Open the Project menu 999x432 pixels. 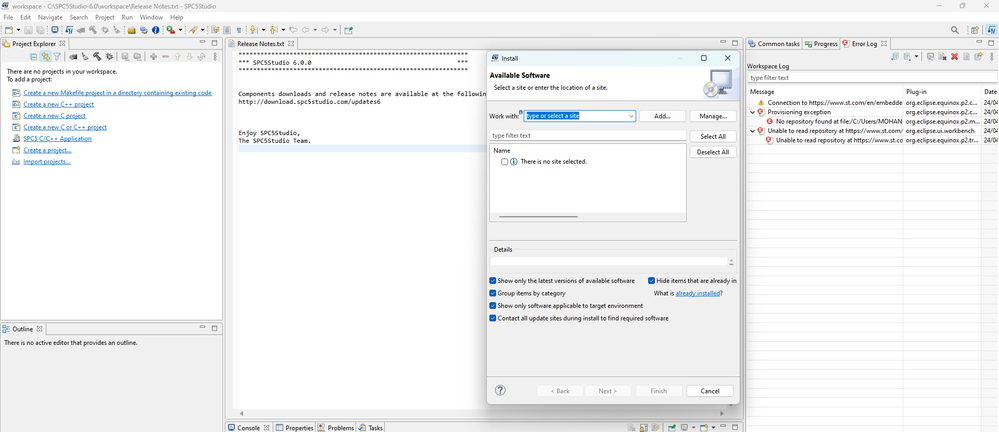pos(105,17)
